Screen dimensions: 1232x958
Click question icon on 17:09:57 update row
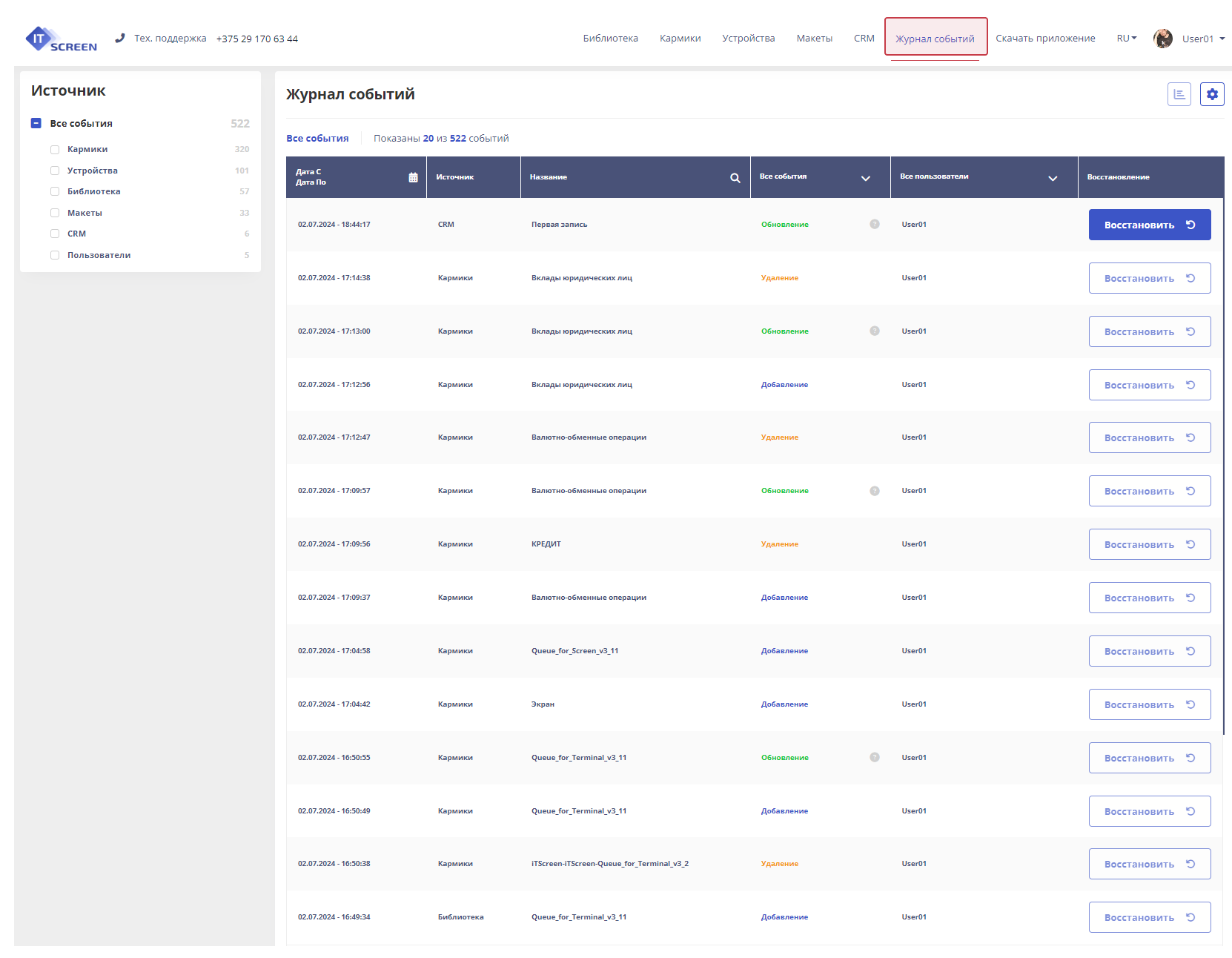point(875,491)
